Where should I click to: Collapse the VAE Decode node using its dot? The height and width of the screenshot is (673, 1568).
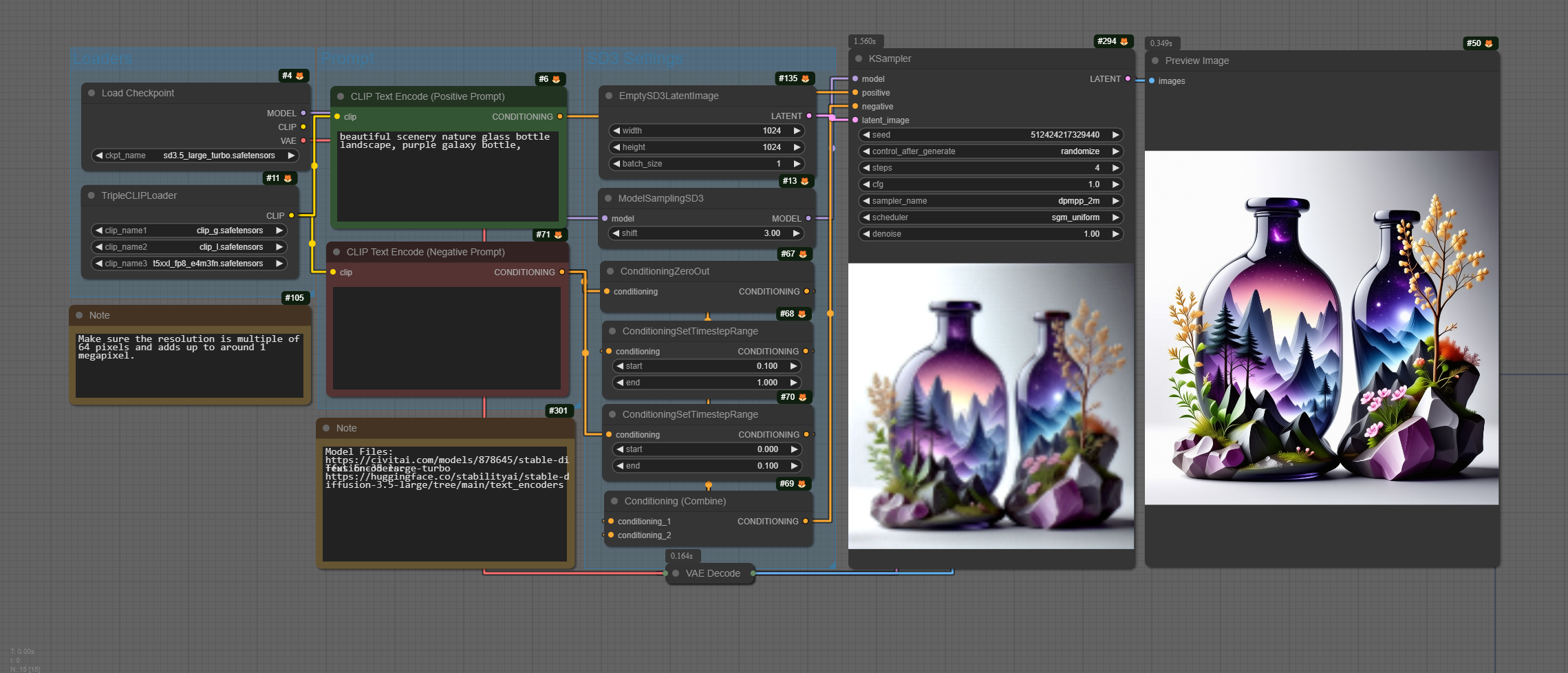tap(676, 573)
